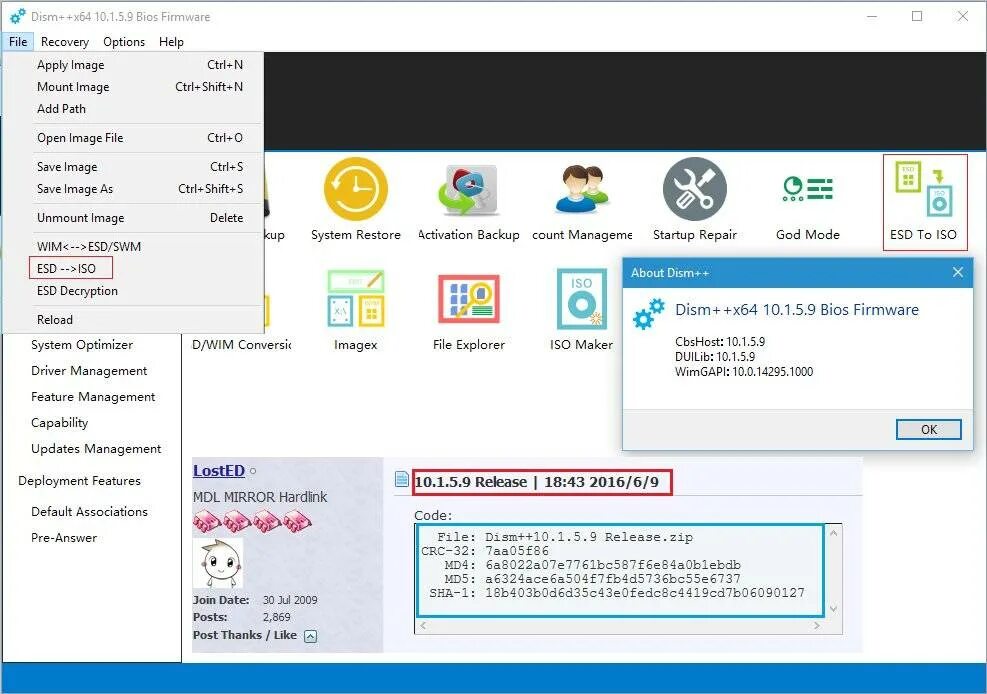The image size is (987, 694).
Task: Click the SHA-1 hash line in code box
Action: click(617, 593)
